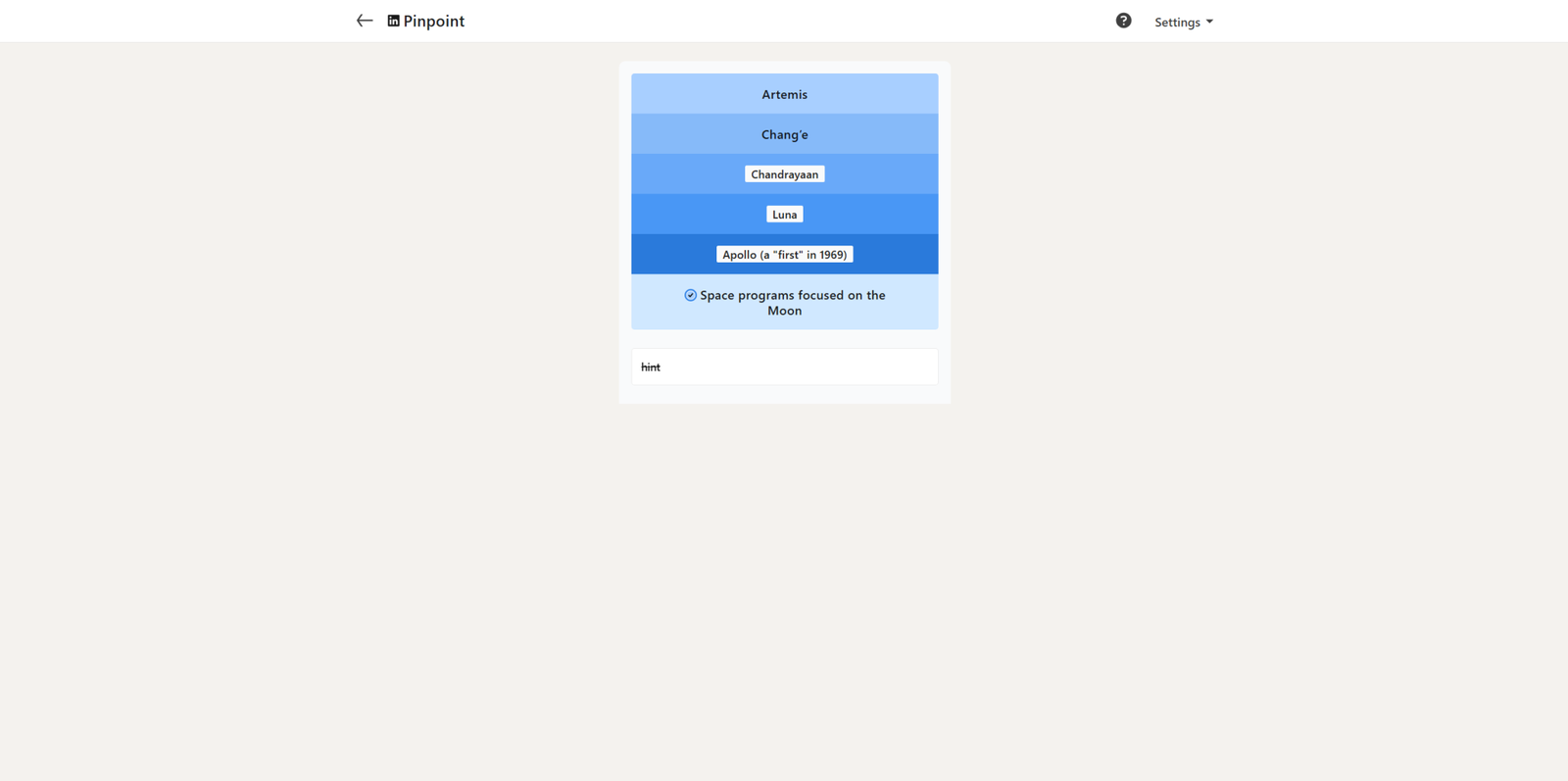Click the lightest blue band left of Artemis

pyautogui.click(x=686, y=94)
